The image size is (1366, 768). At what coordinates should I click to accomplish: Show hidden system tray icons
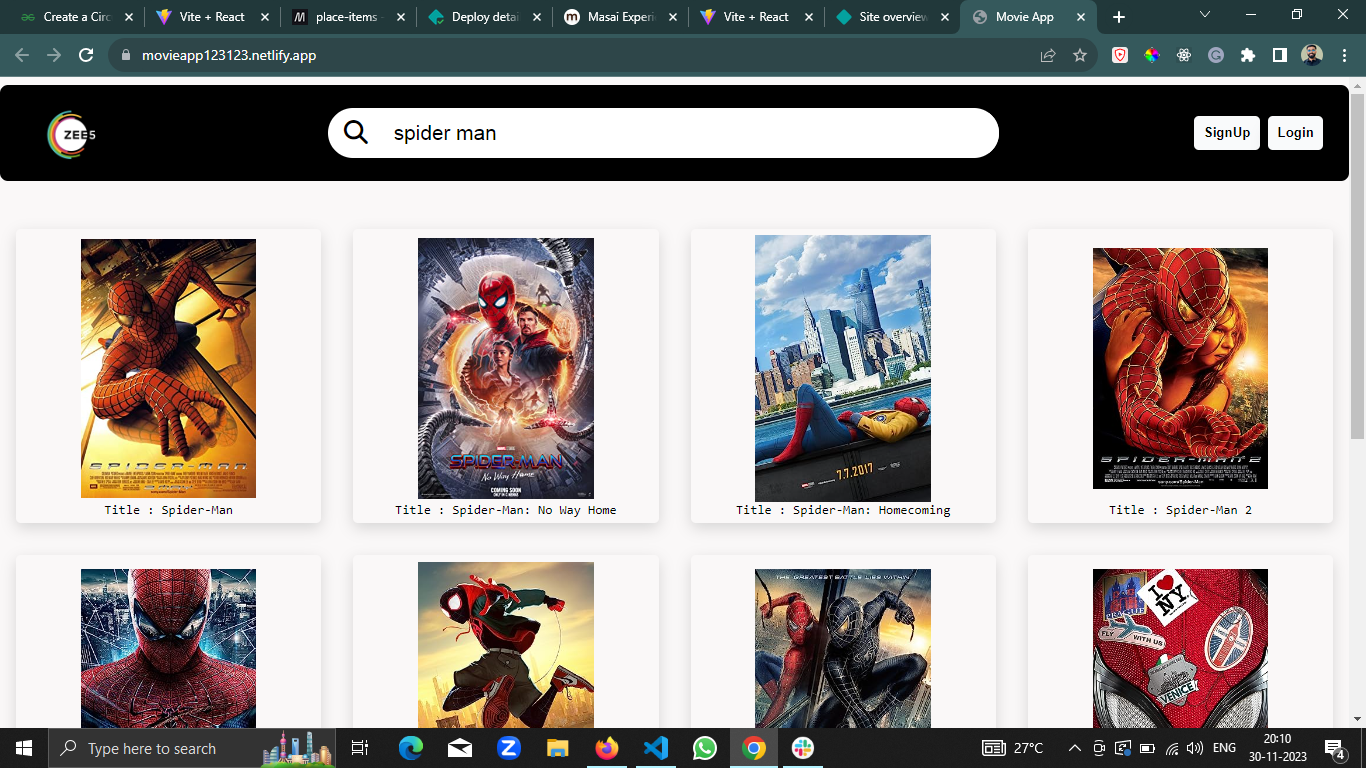point(1075,748)
